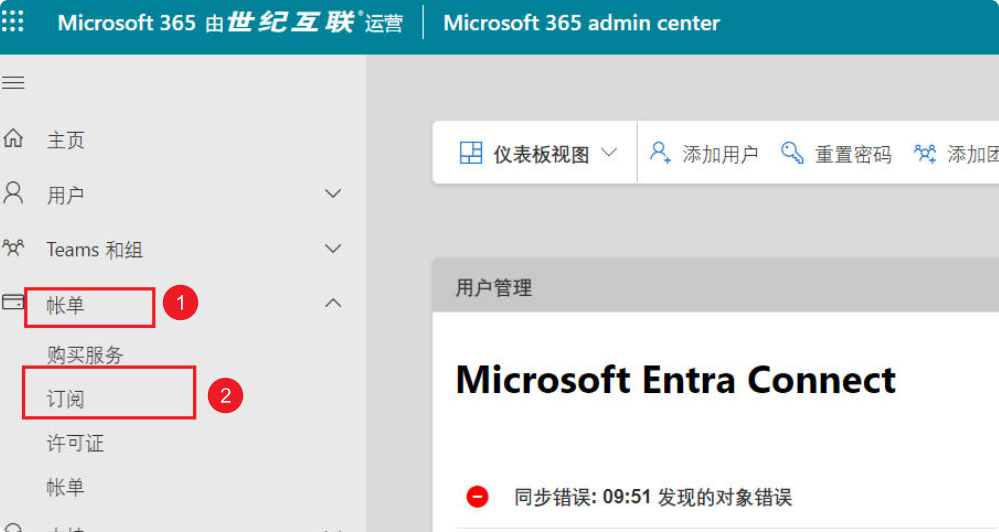Expand the Teams 和组 chevron
Screen dimensions: 999x532
coord(333,248)
